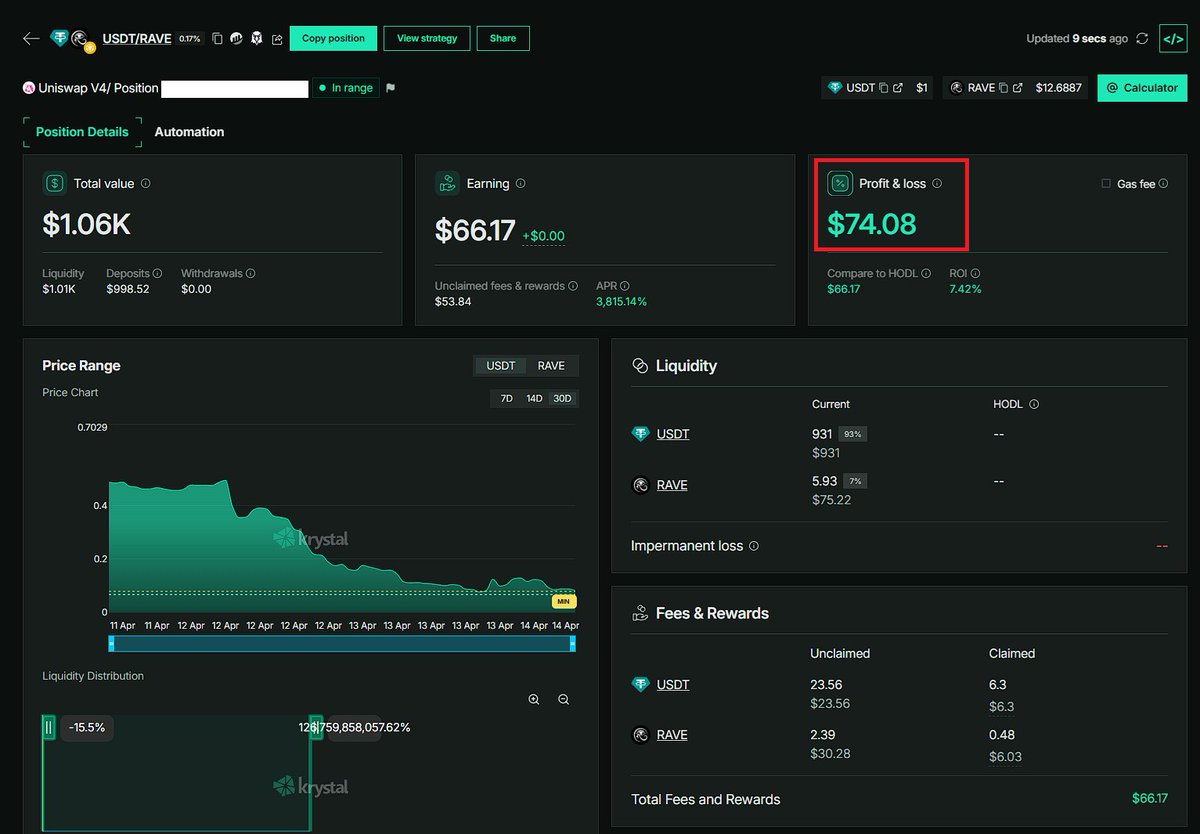Open the external share-arrow icon in header

point(277,39)
